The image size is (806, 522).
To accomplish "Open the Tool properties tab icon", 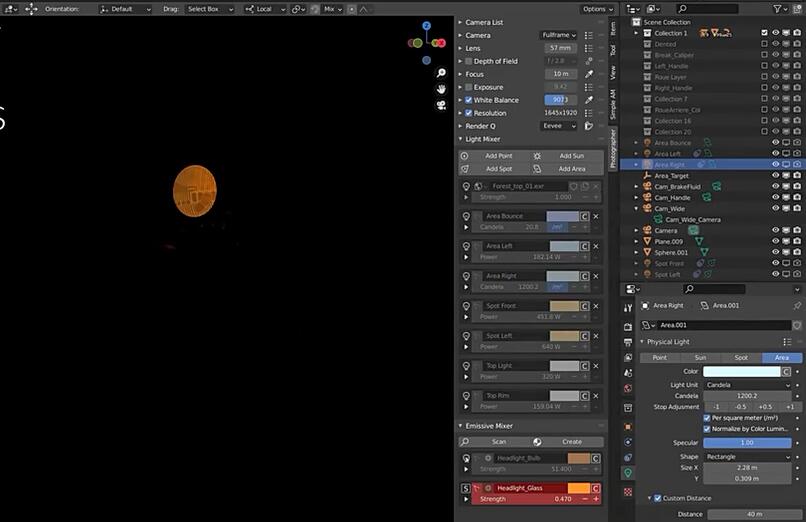I will coord(628,308).
